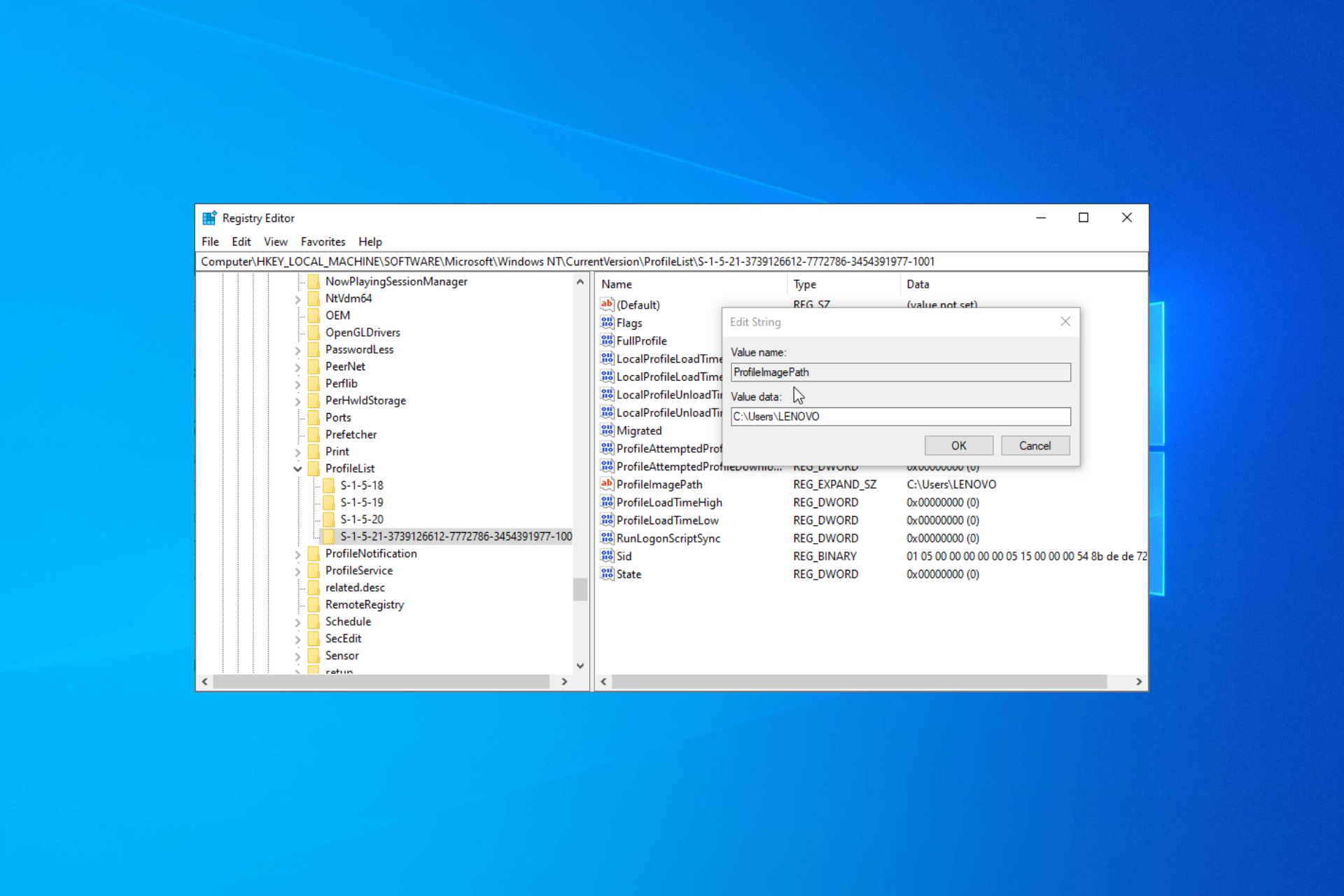
Task: Expand the ProfileService key
Action: [x=297, y=571]
